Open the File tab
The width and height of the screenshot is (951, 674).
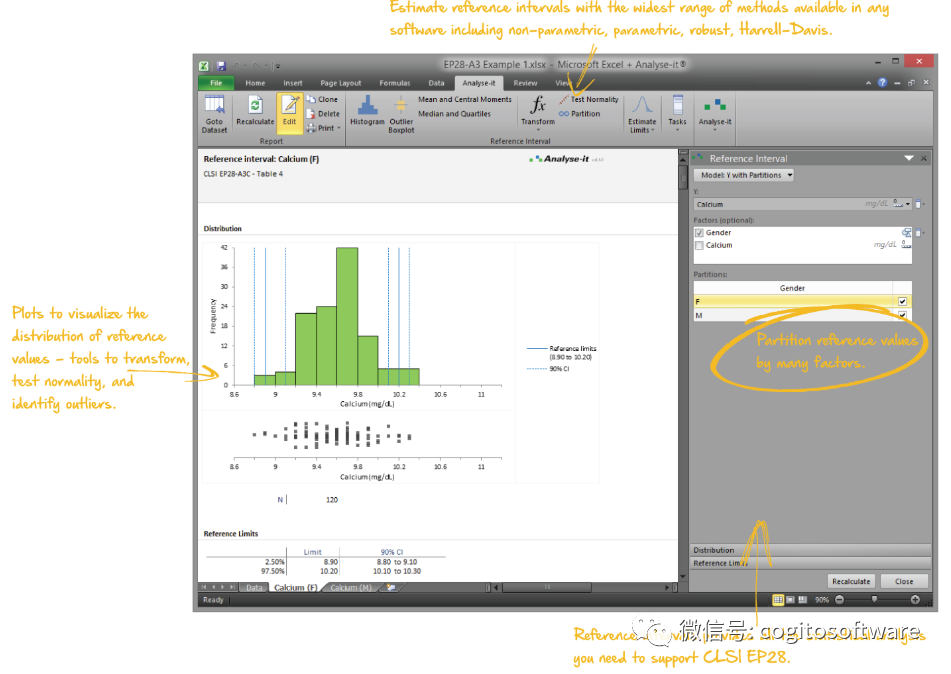[217, 83]
